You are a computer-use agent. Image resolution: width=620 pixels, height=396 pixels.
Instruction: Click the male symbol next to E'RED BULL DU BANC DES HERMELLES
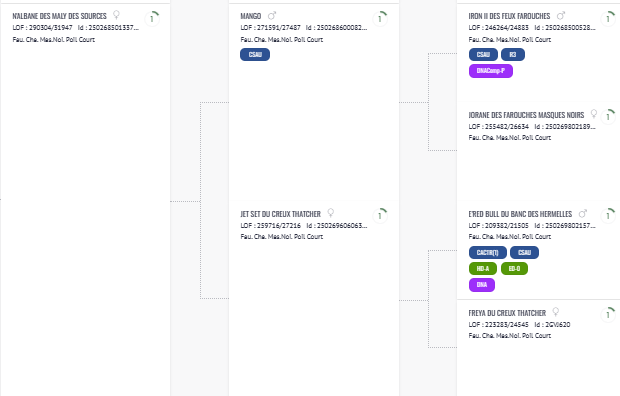click(x=583, y=214)
